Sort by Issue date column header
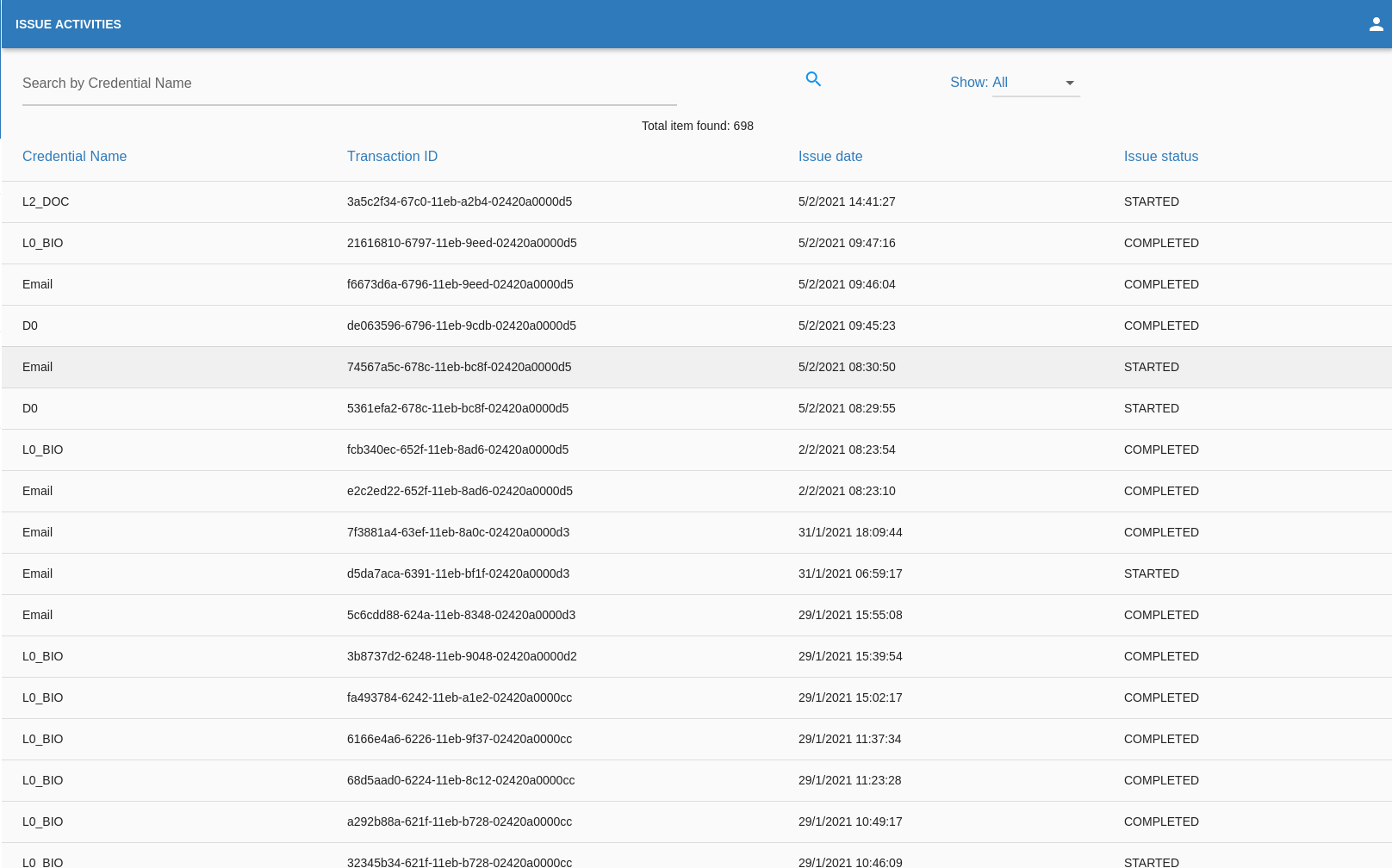This screenshot has width=1392, height=868. click(830, 156)
